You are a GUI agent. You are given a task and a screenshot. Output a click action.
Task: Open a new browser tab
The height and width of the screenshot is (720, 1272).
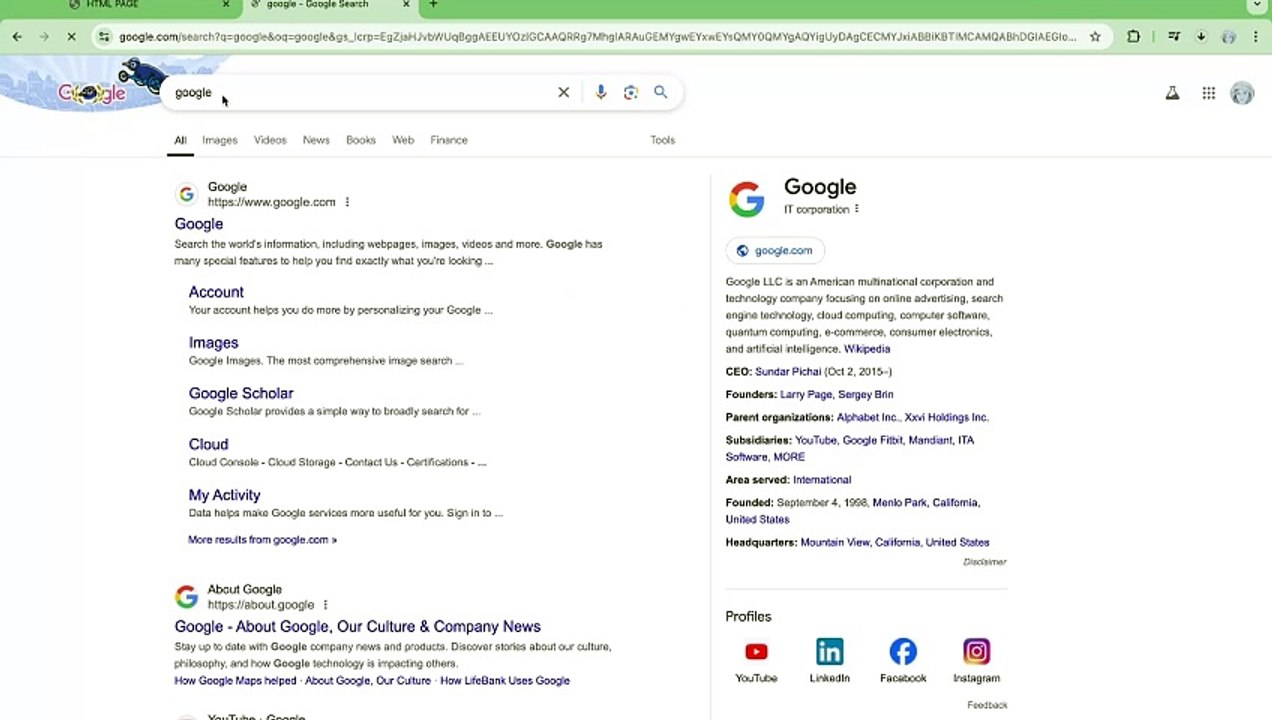[x=433, y=5]
